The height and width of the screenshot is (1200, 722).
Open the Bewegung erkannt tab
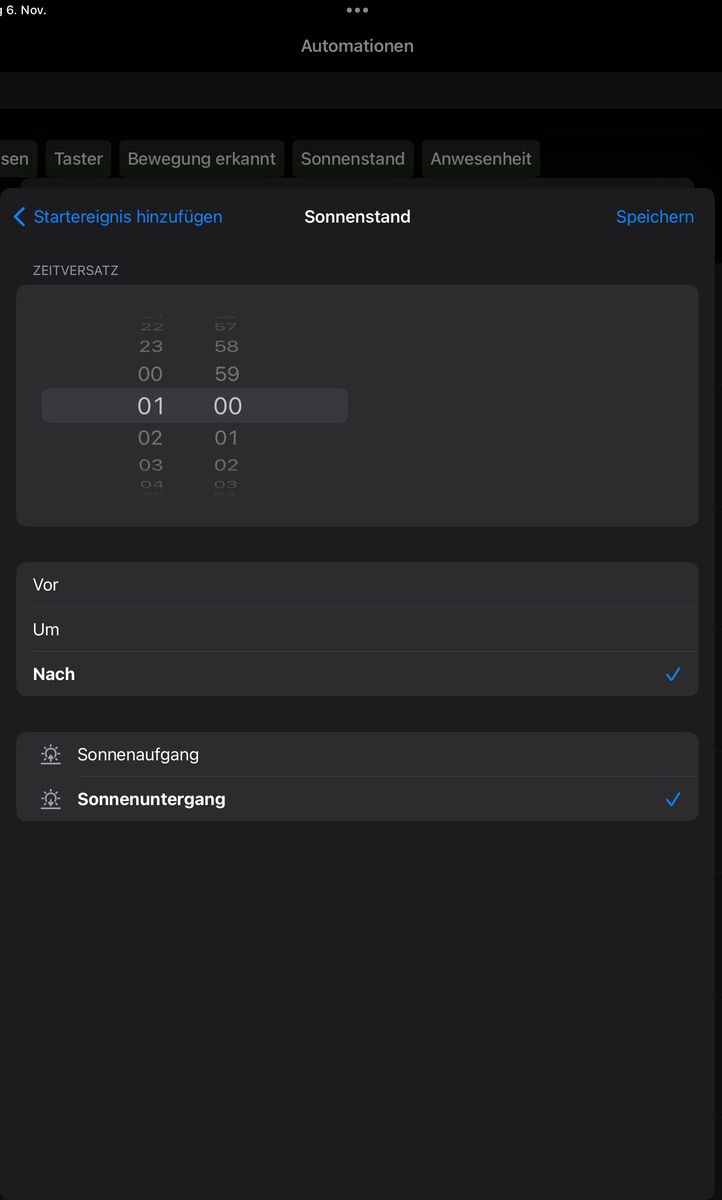(201, 159)
